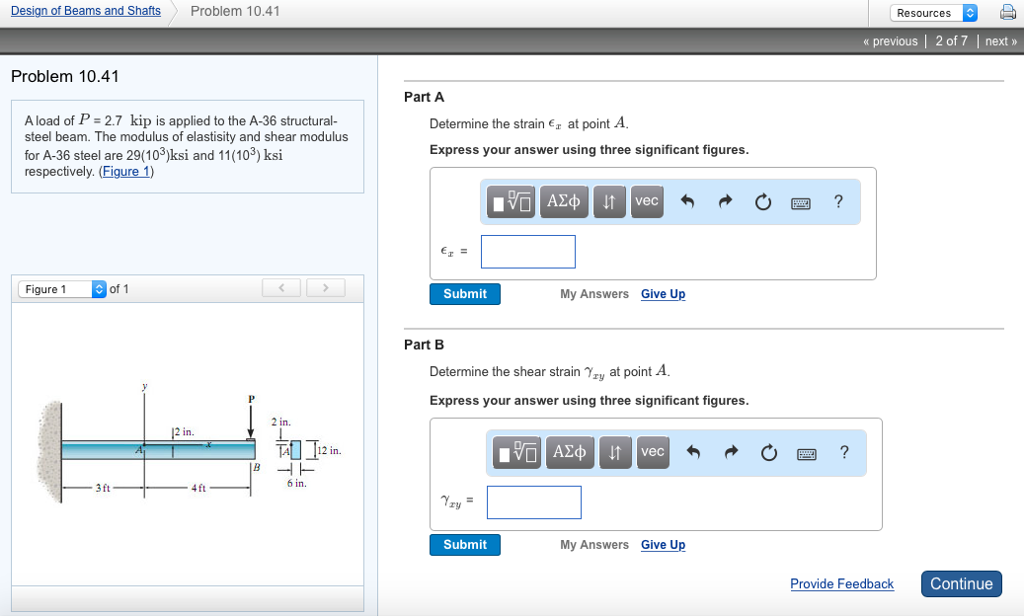Open Greek symbols ΑΣφ menu in Part A
Viewport: 1024px width, 616px height.
(x=564, y=201)
